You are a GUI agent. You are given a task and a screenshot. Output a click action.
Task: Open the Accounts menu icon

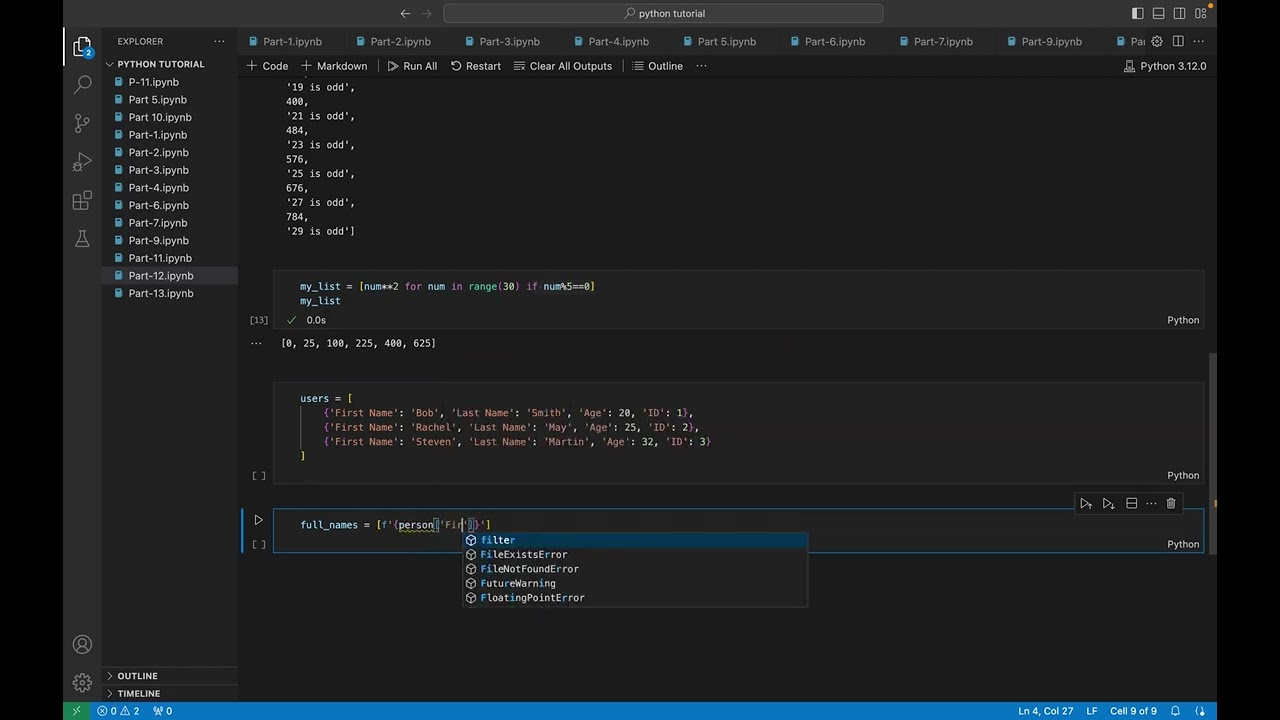pos(82,645)
